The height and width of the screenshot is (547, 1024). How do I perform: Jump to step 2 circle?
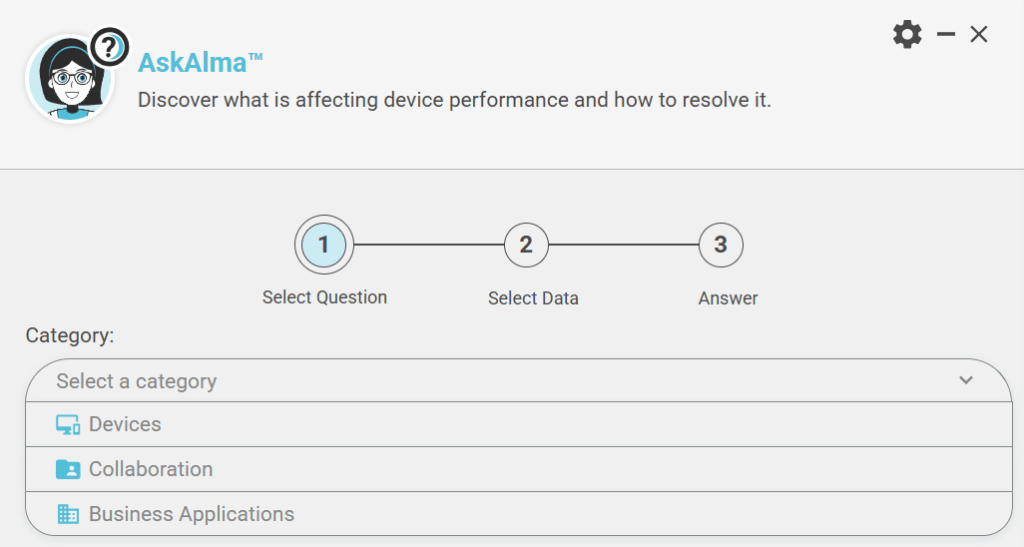[526, 244]
